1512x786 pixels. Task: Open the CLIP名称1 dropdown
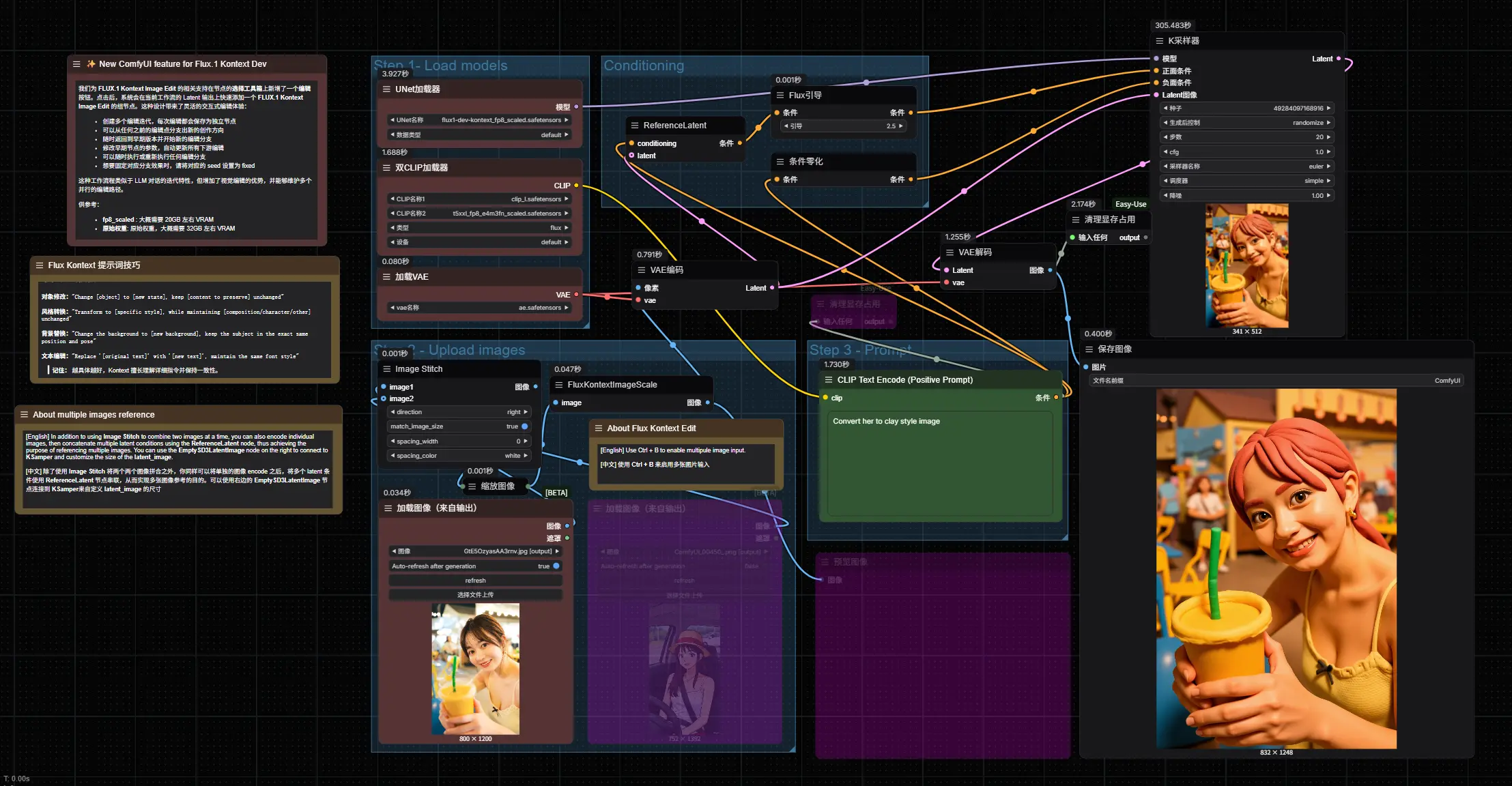tap(479, 199)
